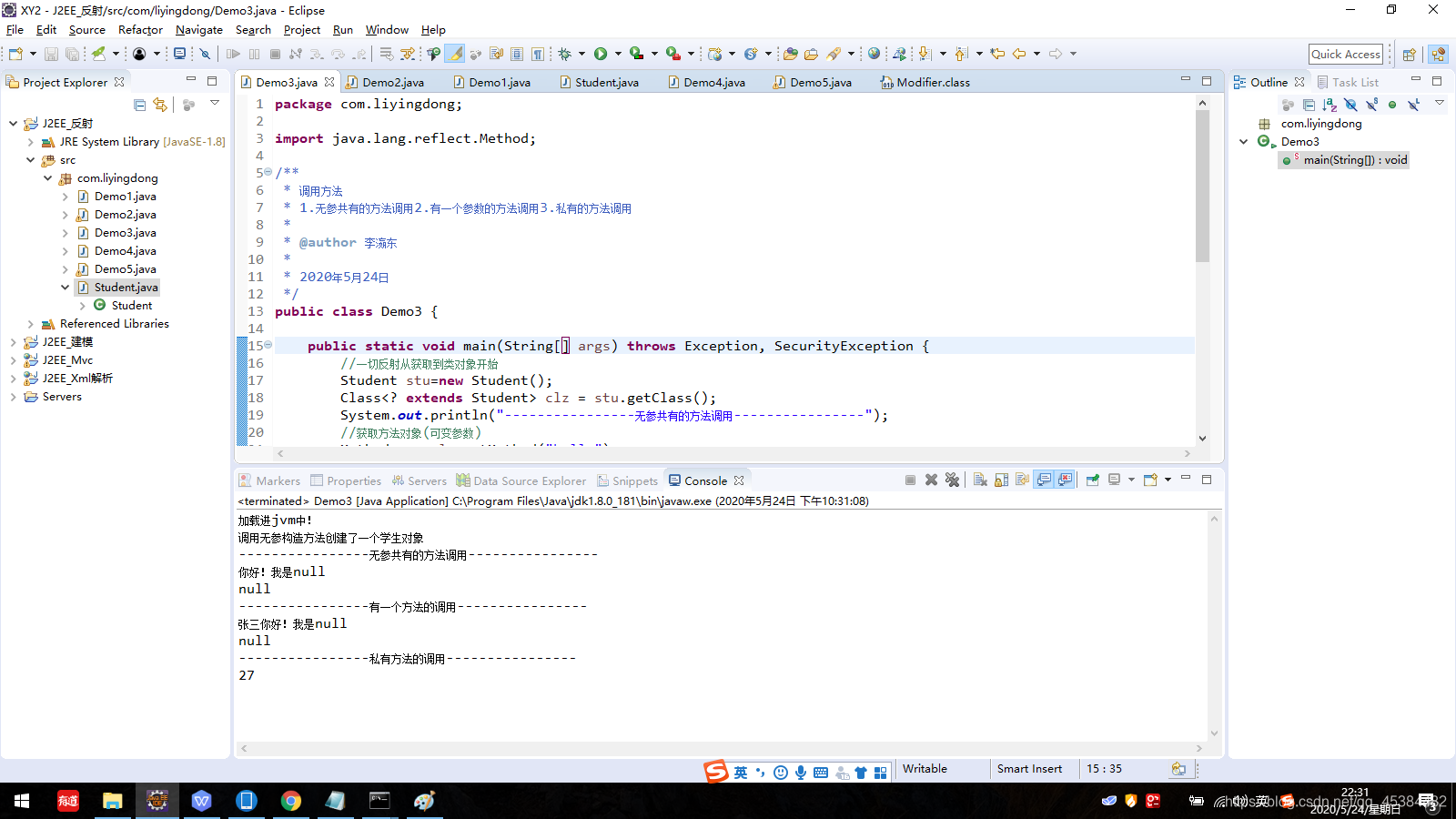Toggle Scroll Lock in Console
The height and width of the screenshot is (819, 1456).
coord(1001,480)
